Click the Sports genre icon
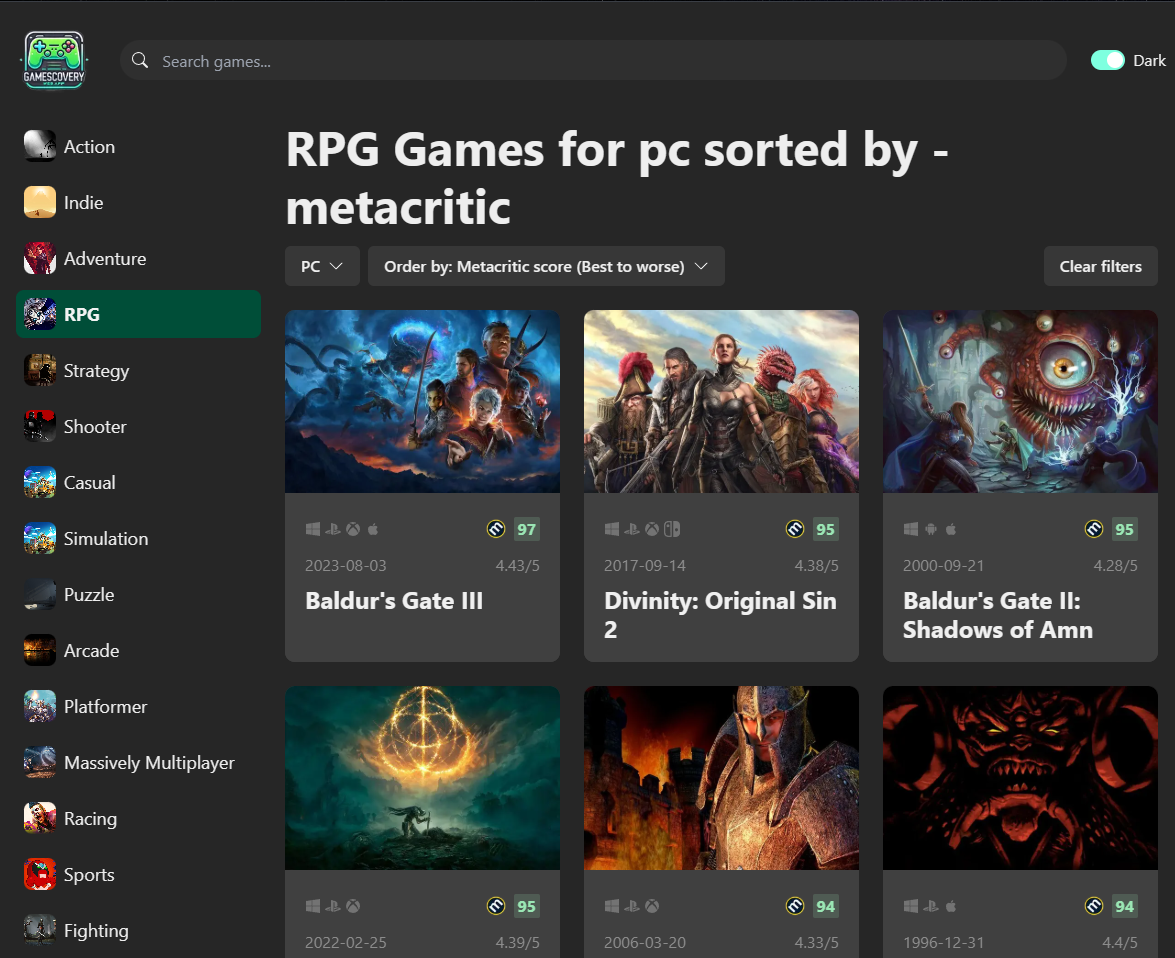Viewport: 1175px width, 958px height. pyautogui.click(x=40, y=874)
